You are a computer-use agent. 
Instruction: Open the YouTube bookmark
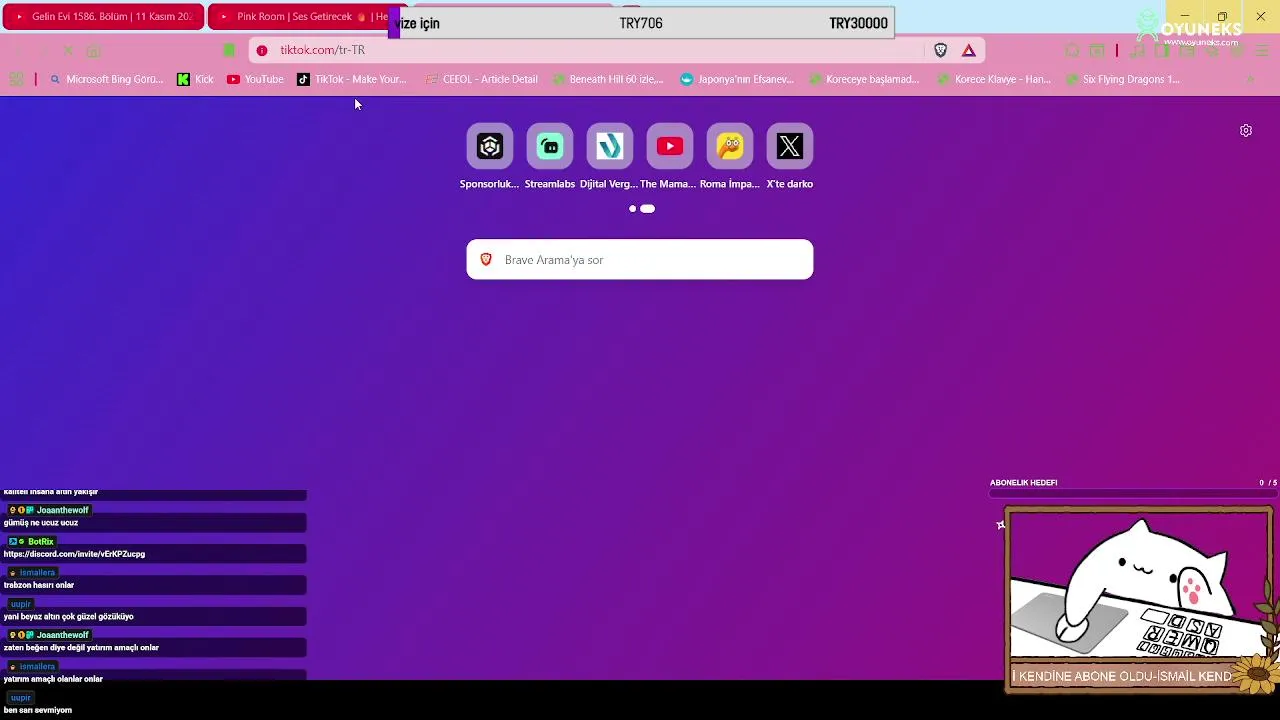pyautogui.click(x=255, y=79)
